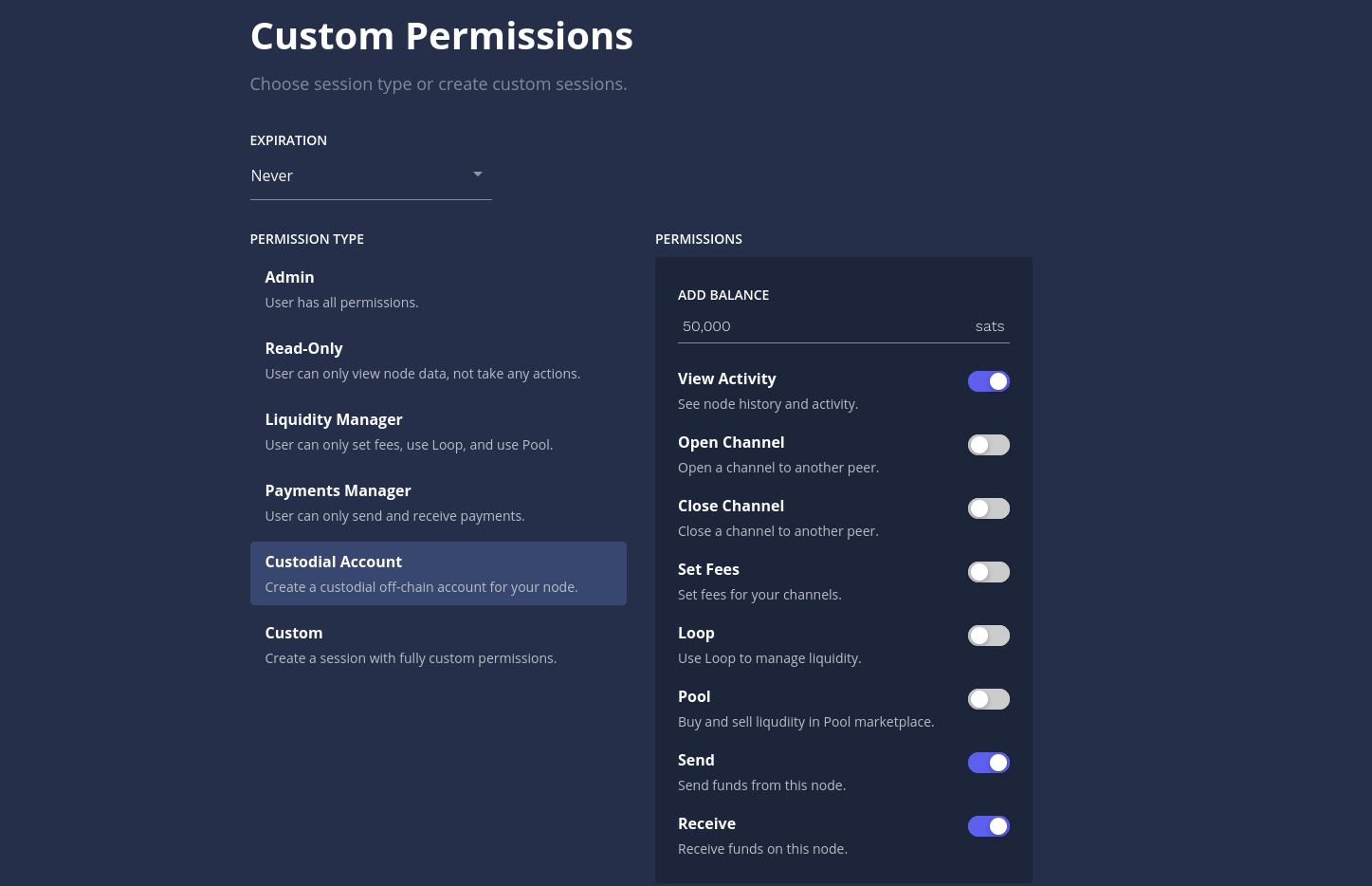
Task: Enable the Close Channel permission toggle
Action: point(988,508)
